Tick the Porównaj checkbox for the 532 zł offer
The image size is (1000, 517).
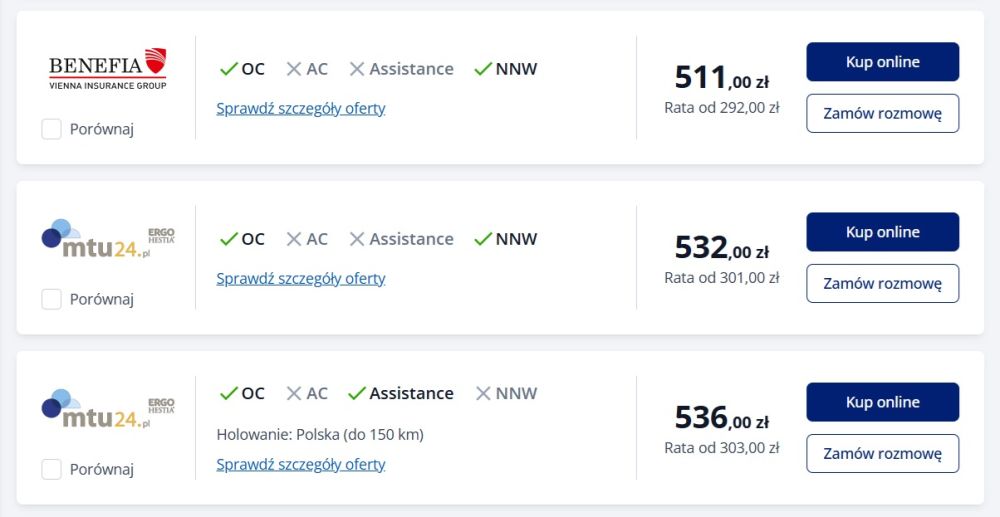[52, 299]
